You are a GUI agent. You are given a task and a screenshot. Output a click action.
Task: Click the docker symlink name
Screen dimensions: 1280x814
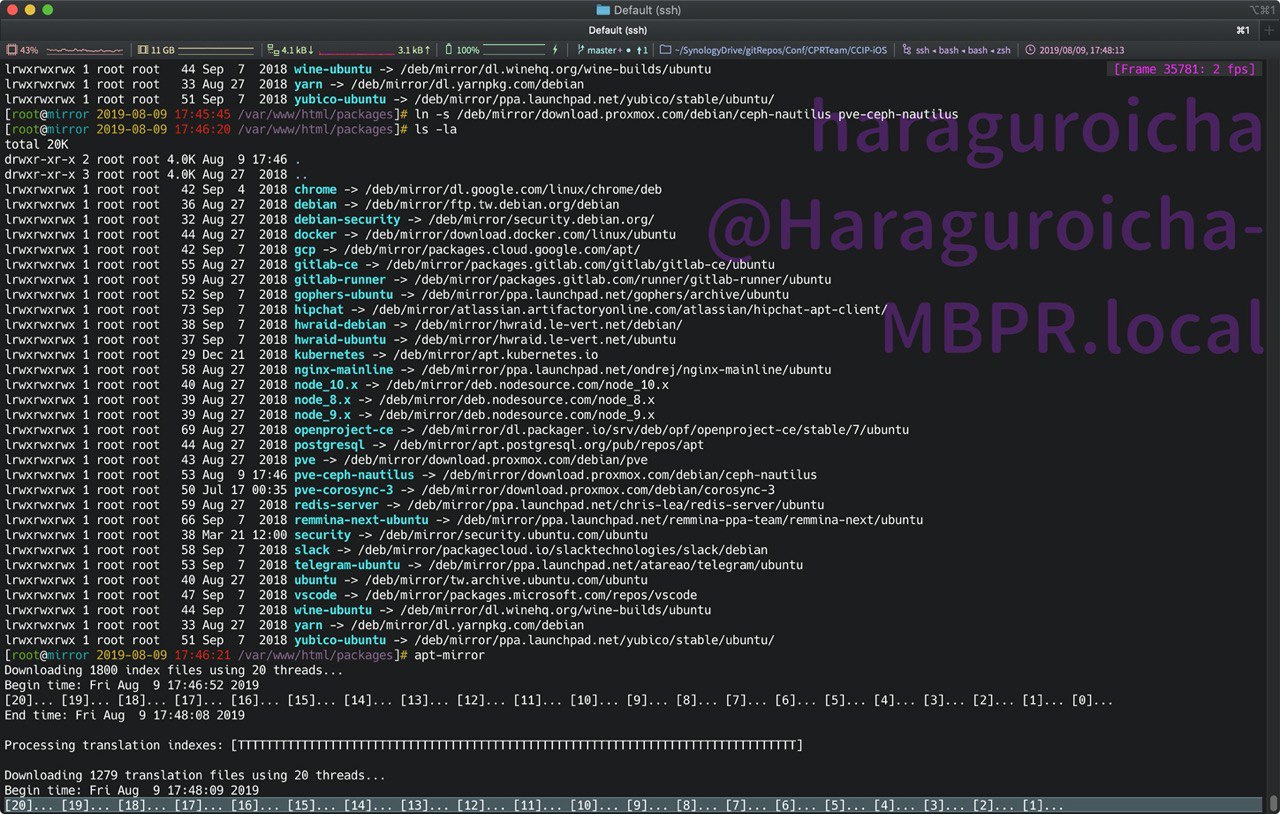point(315,234)
